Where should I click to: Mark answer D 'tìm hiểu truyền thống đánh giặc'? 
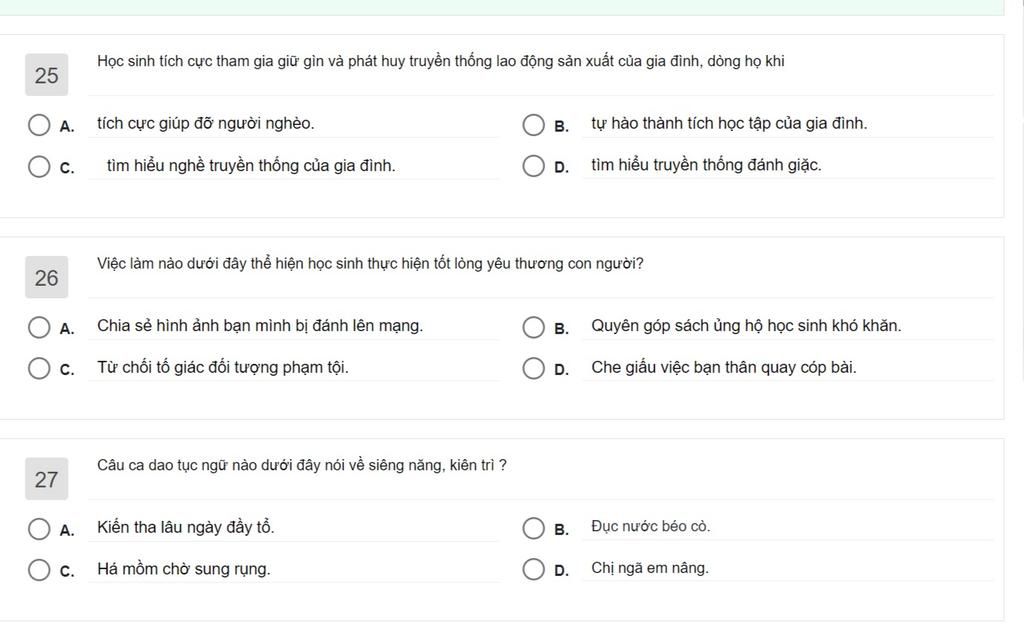click(x=534, y=166)
